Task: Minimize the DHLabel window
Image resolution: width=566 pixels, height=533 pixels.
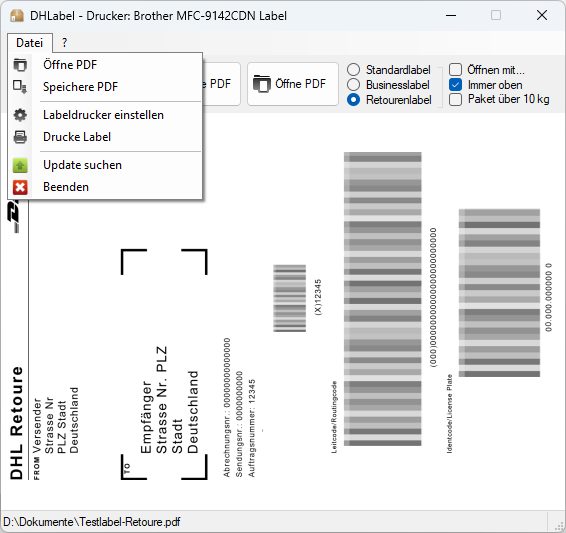Action: (x=451, y=16)
